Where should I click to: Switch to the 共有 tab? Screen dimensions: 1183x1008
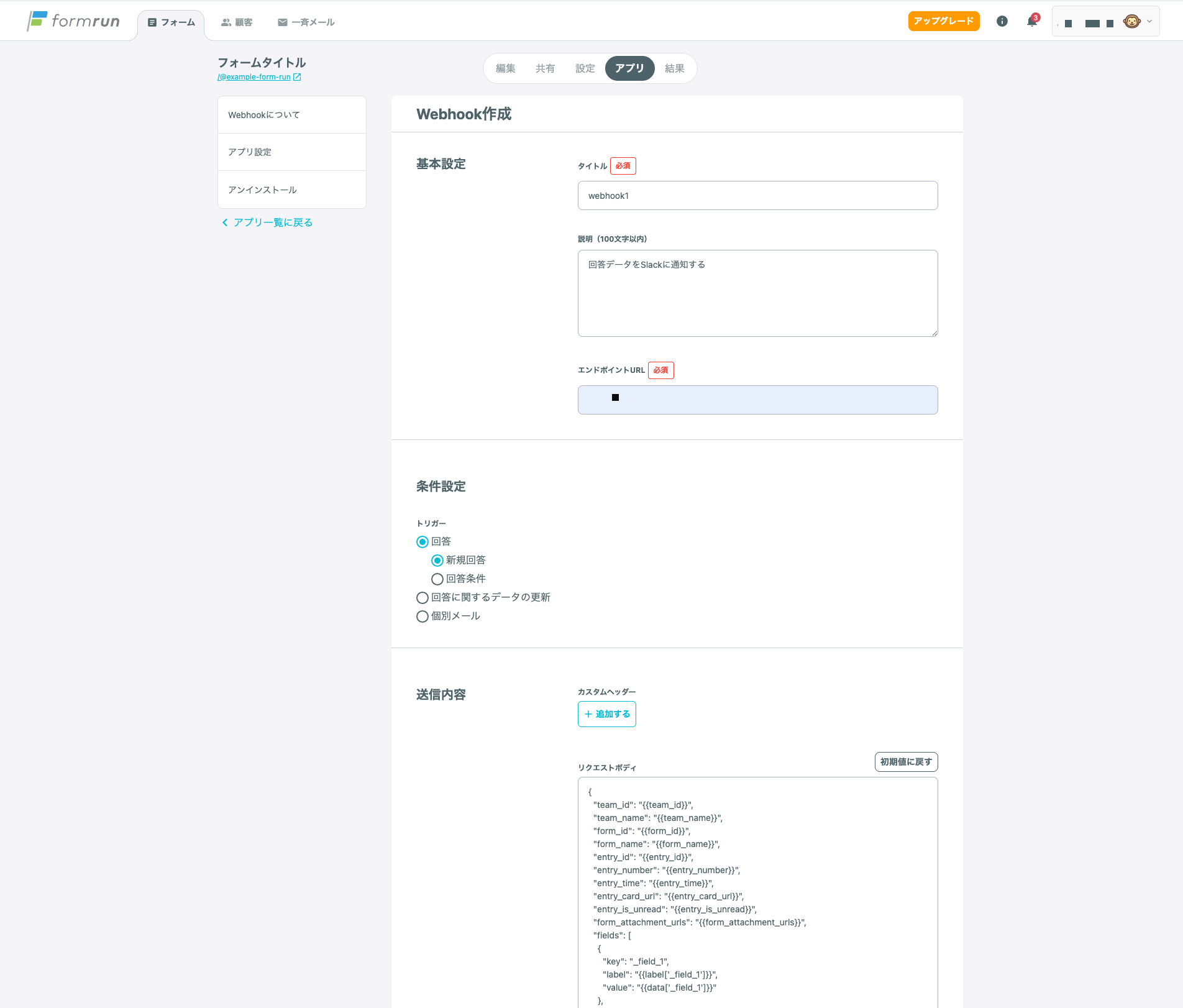[x=546, y=68]
